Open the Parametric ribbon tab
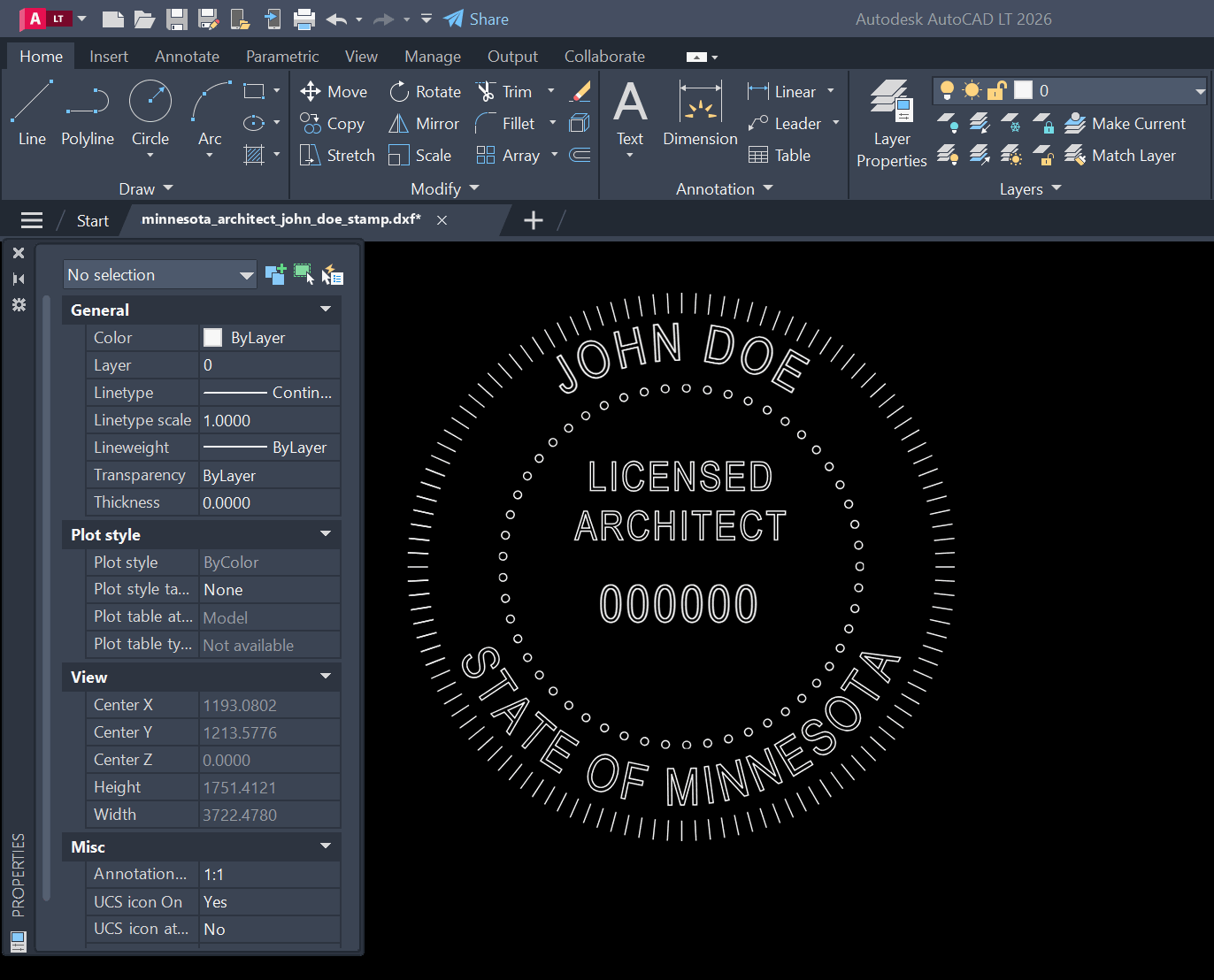This screenshot has width=1214, height=980. tap(282, 56)
